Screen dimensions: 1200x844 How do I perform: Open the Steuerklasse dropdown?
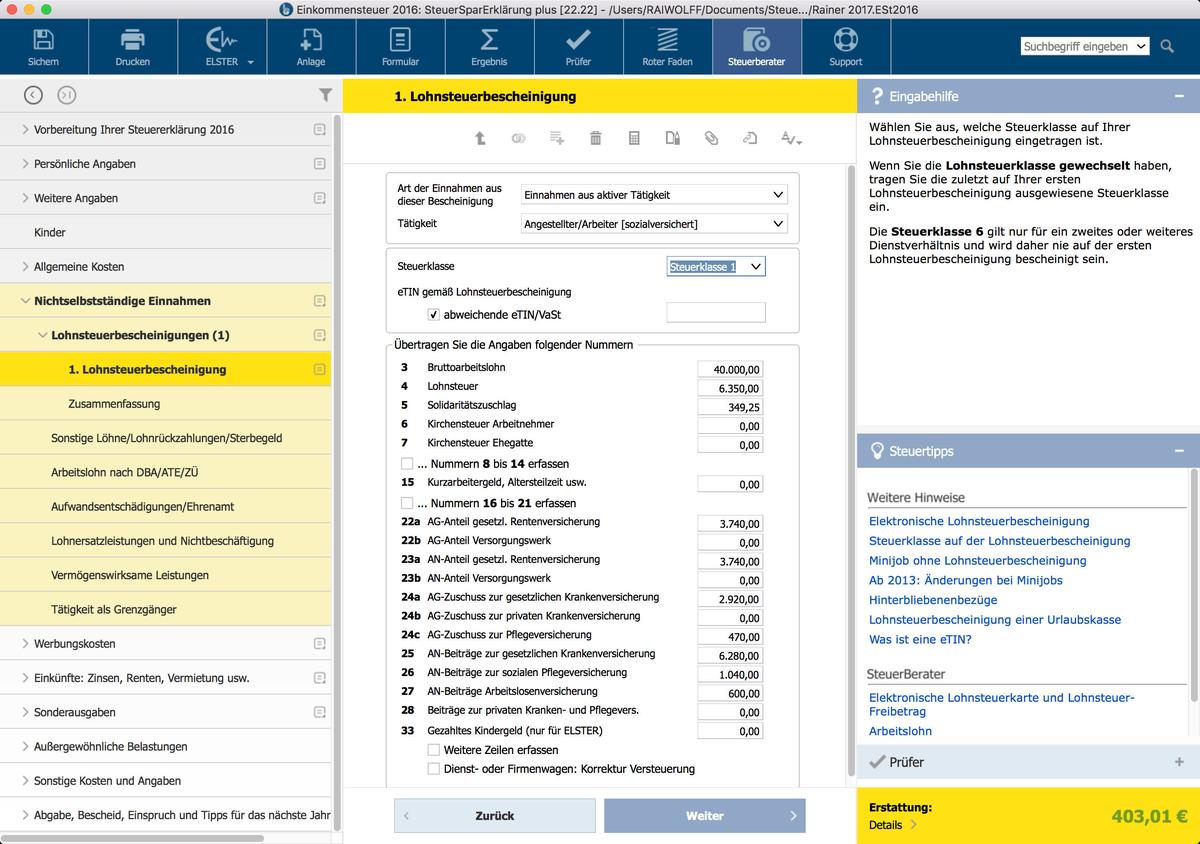[x=716, y=267]
